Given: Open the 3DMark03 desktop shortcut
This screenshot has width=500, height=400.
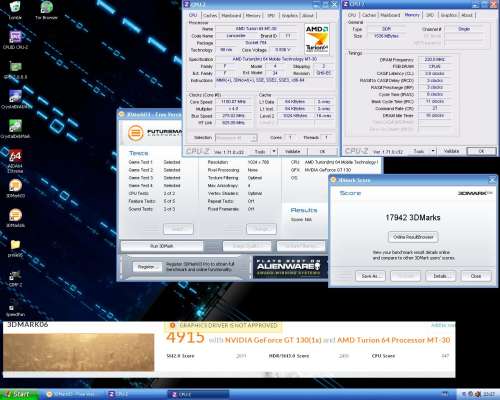Looking at the screenshot, I should pos(15,188).
